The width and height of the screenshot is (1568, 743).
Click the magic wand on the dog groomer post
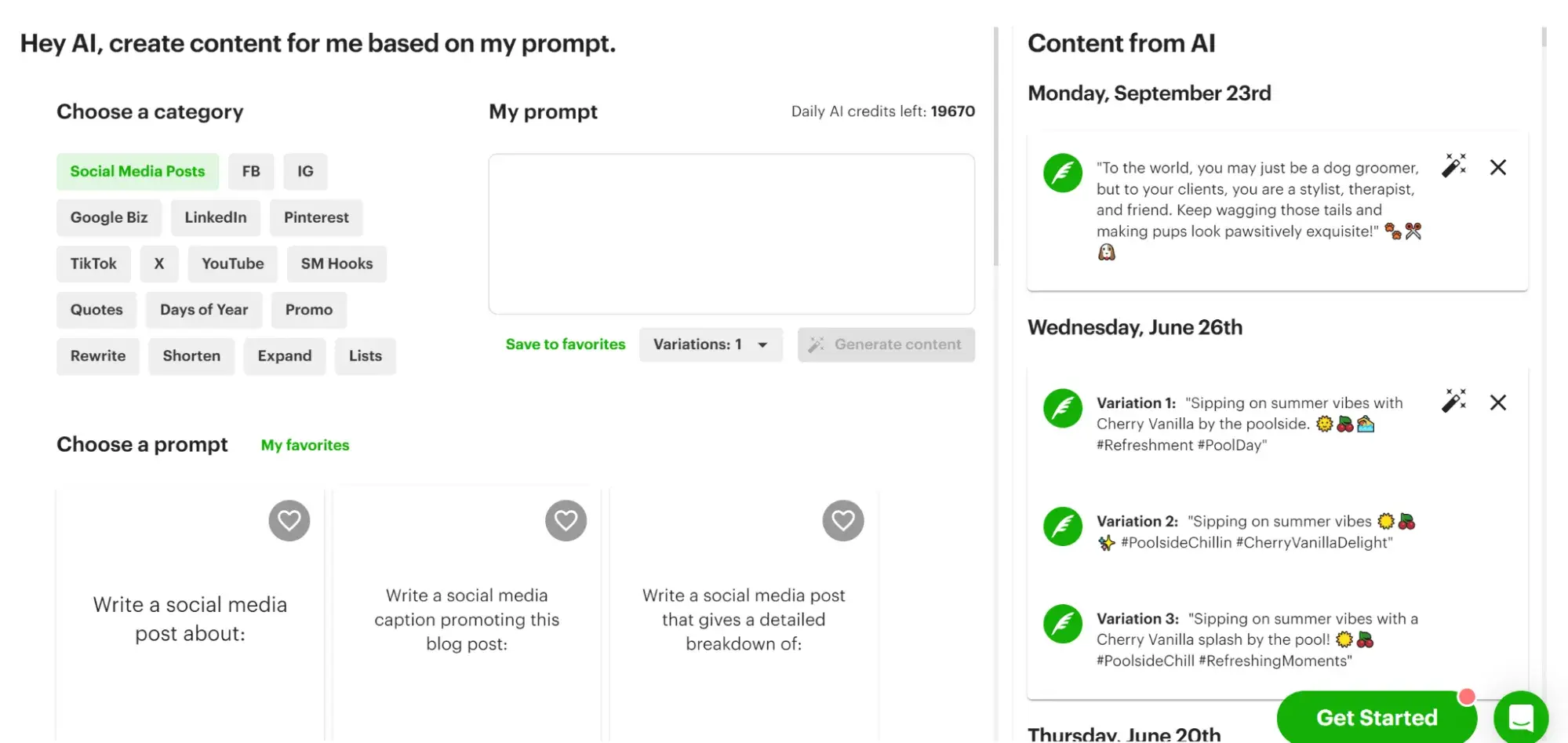click(1454, 166)
